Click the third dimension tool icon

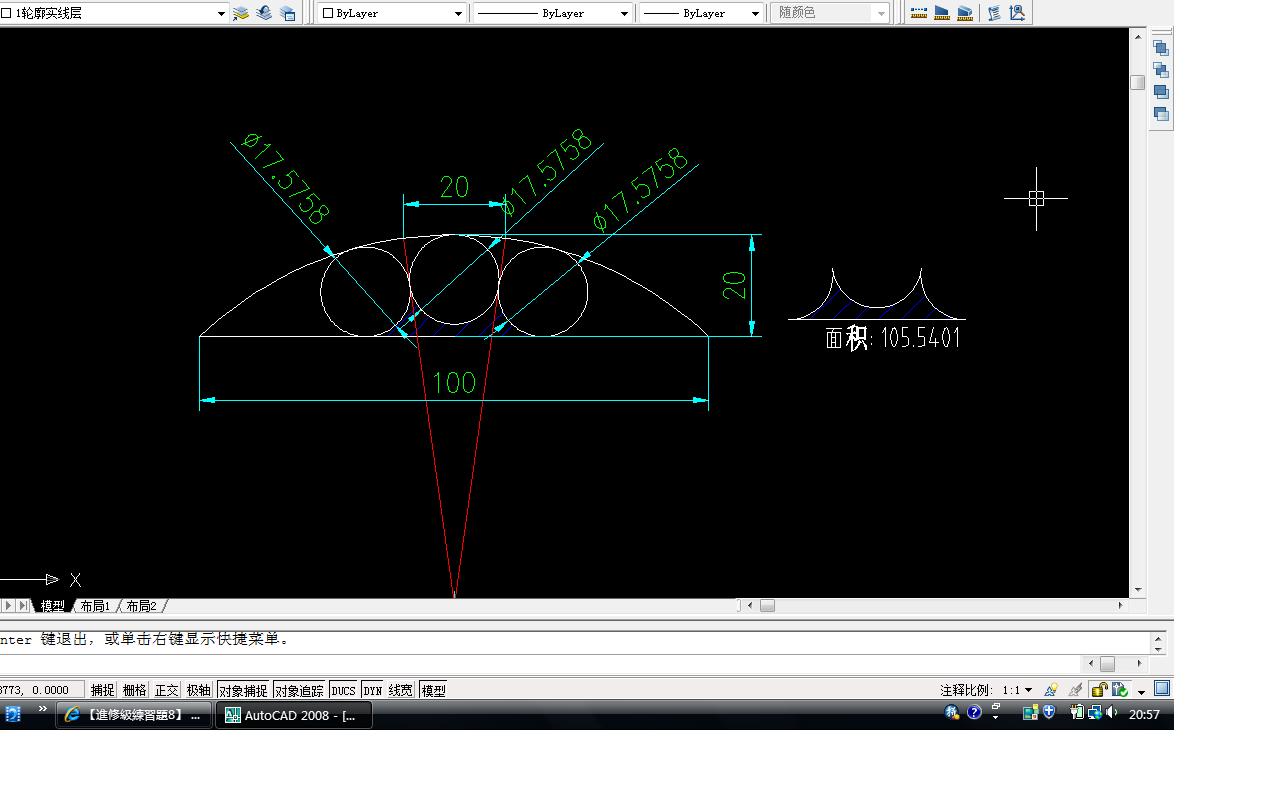tap(965, 13)
